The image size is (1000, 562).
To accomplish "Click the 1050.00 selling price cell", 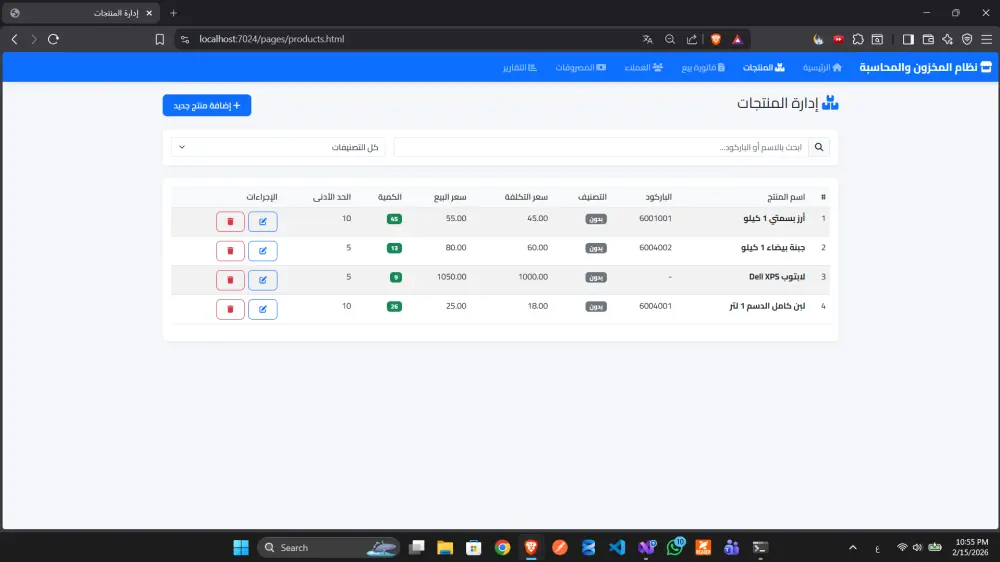I will (452, 277).
